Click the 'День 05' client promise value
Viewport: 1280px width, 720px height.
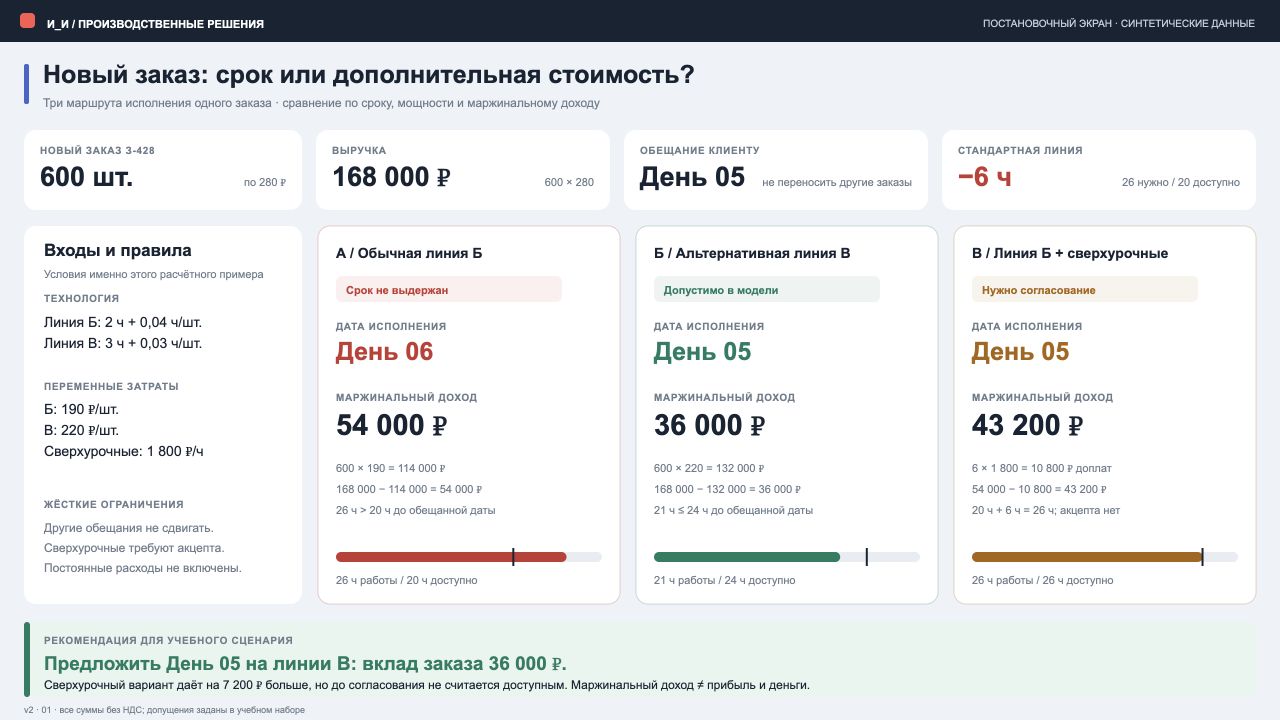tap(692, 177)
